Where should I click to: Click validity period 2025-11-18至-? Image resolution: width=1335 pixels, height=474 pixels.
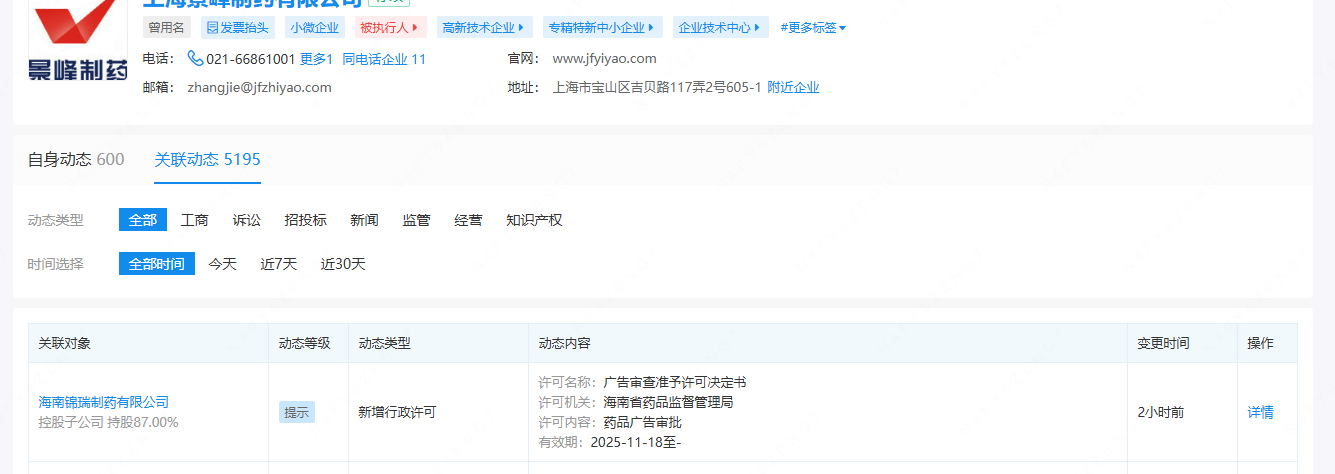coord(636,442)
